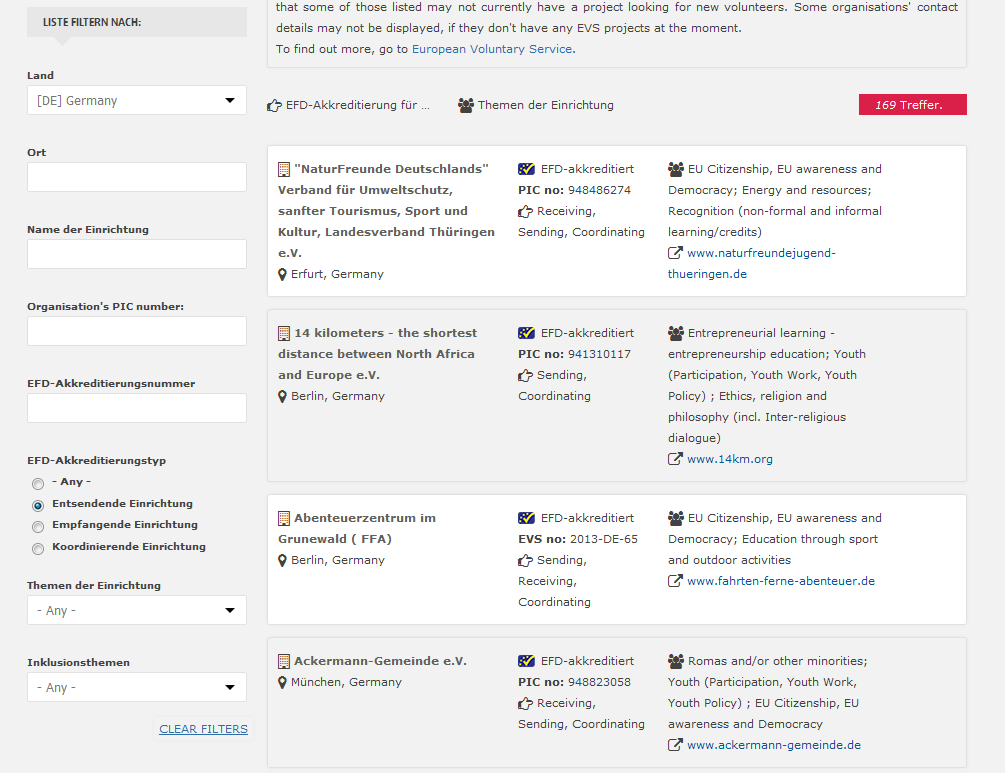Click the location pin icon beside Erfurt, Germany
This screenshot has width=1005, height=773.
click(283, 274)
